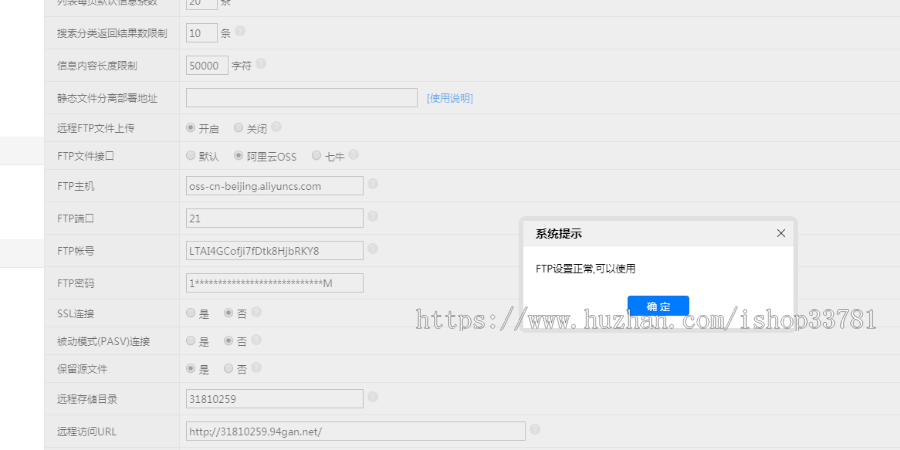Open the [使用说明] link
Image resolution: width=900 pixels, height=450 pixels.
(450, 98)
